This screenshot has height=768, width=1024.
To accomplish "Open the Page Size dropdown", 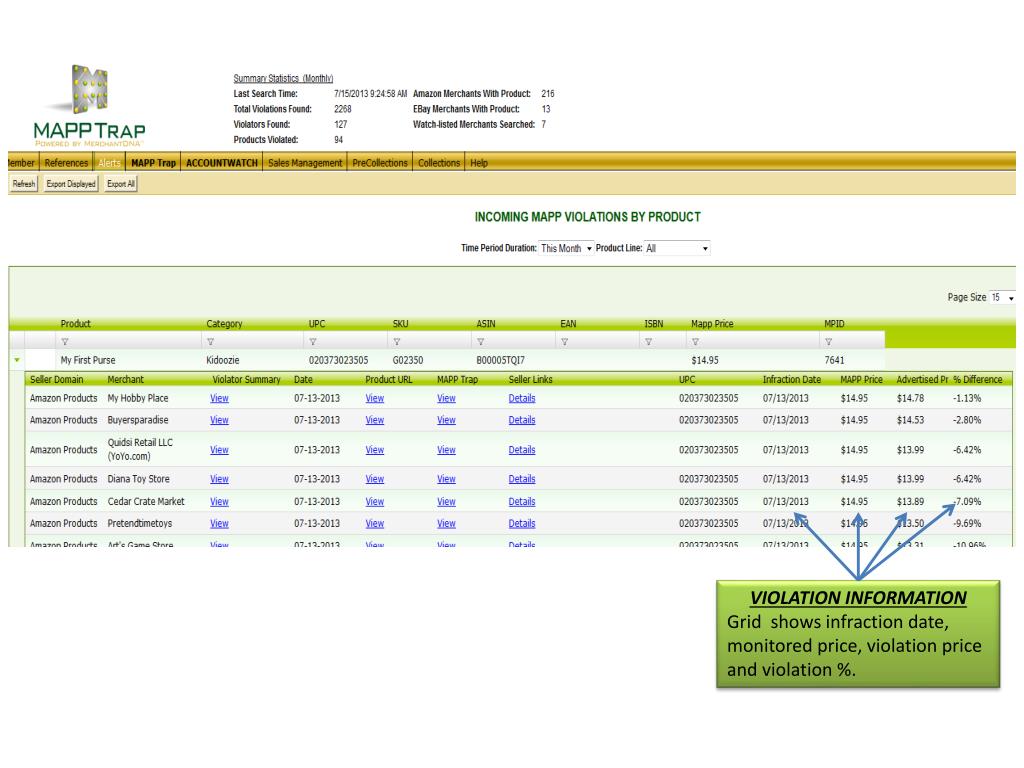I will coord(1002,297).
